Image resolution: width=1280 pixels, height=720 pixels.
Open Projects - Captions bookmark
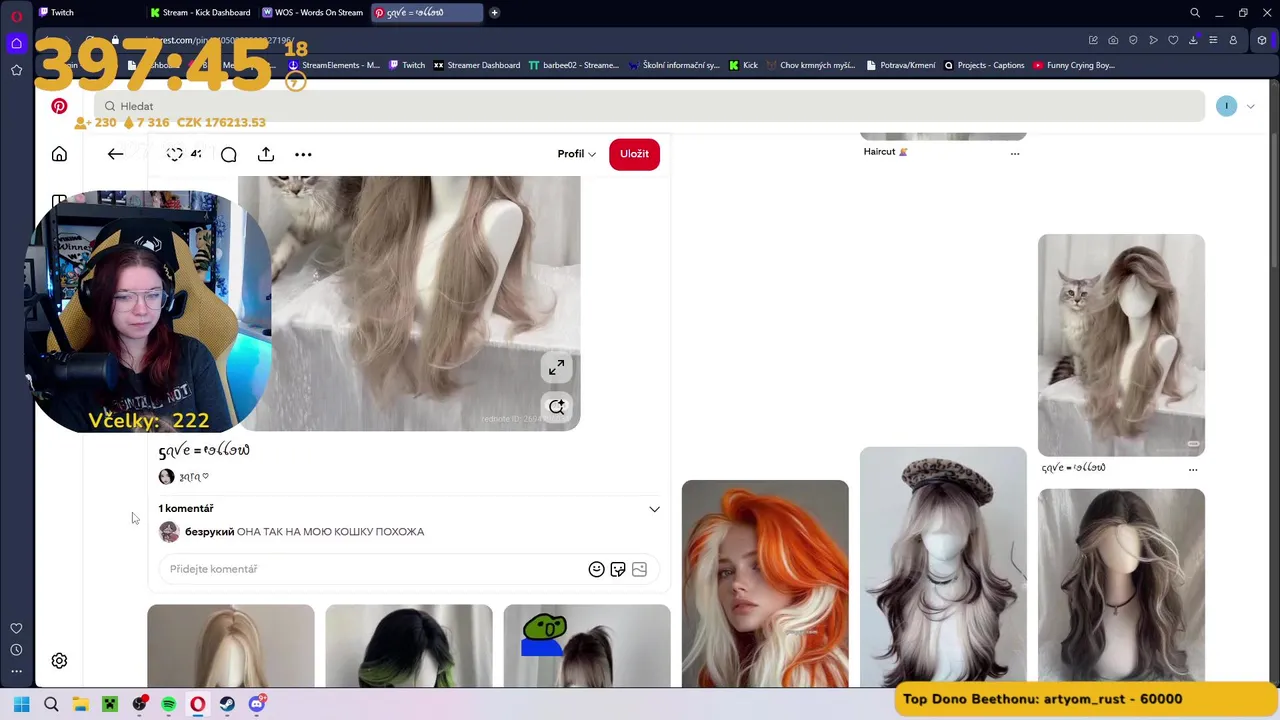(x=984, y=65)
